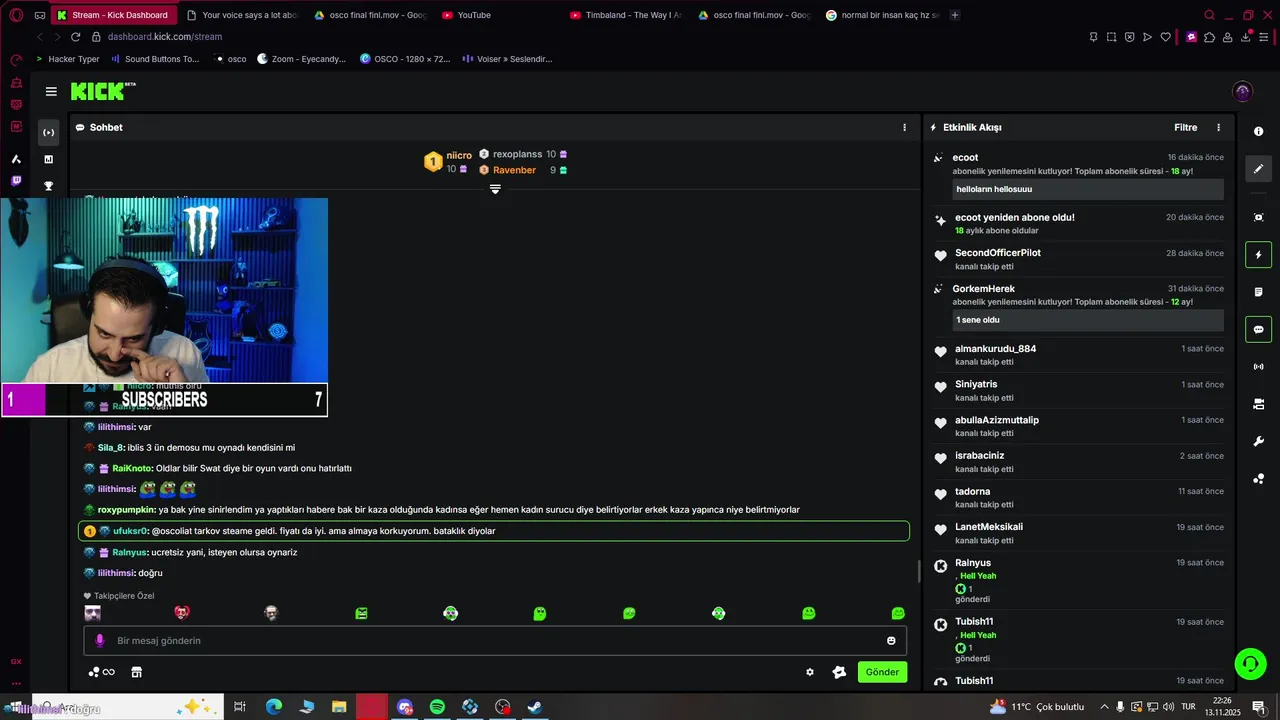Click roxypumpkin username in chat
The height and width of the screenshot is (720, 1280).
(x=126, y=510)
